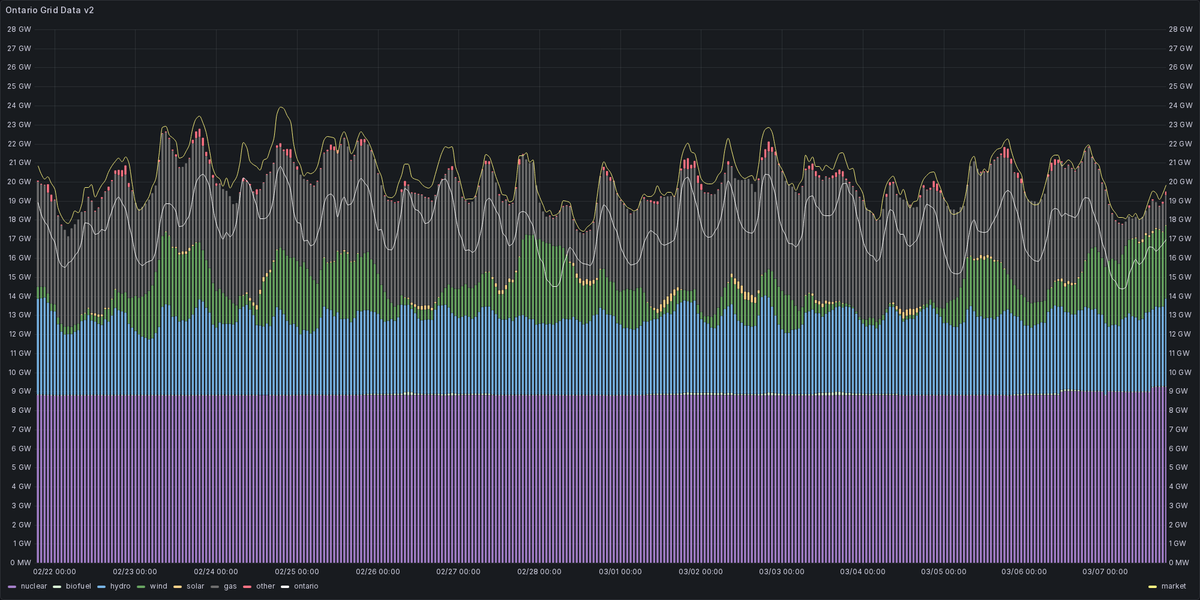Click the ontario legend line marker
The width and height of the screenshot is (1200, 600).
285,587
